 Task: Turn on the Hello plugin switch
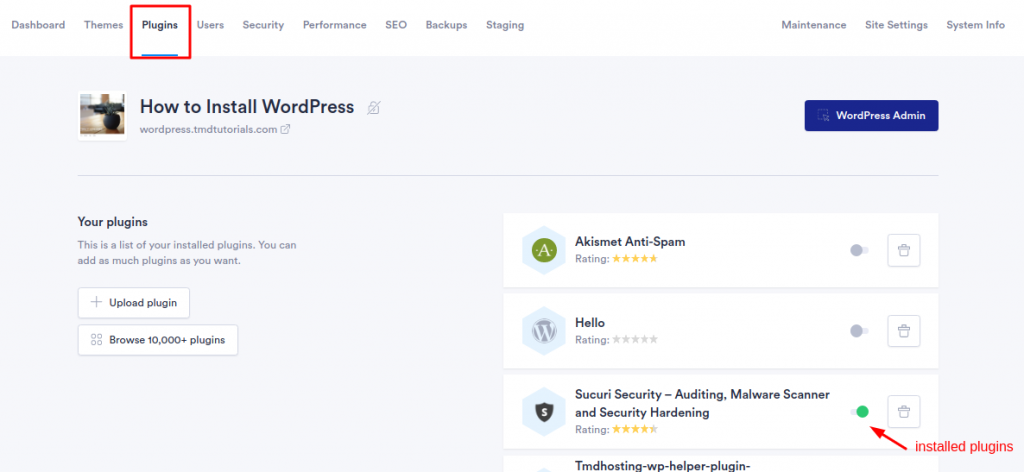coord(858,331)
